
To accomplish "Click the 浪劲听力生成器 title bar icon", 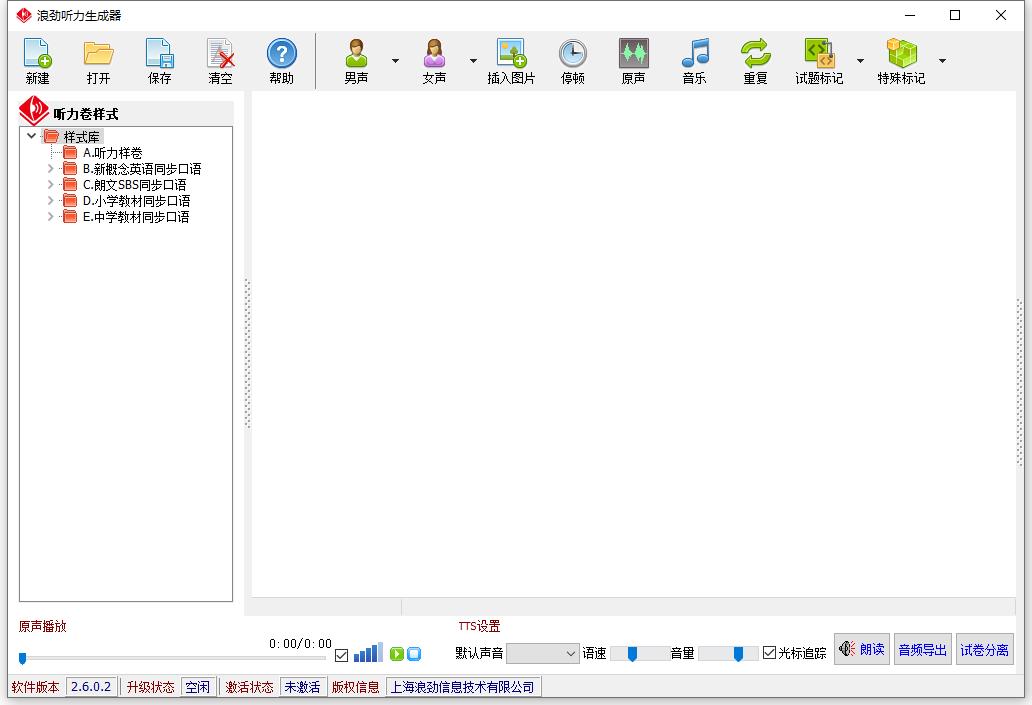I will [24, 15].
